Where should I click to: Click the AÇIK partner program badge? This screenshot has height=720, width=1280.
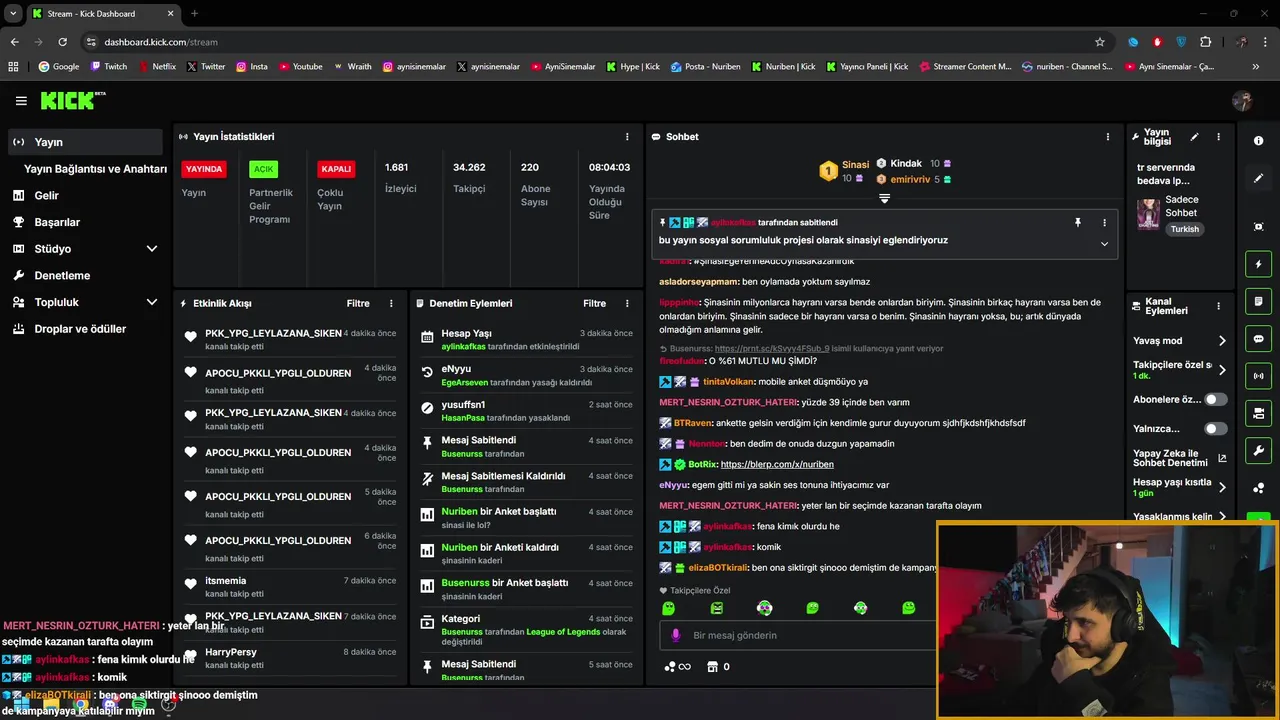click(x=263, y=169)
